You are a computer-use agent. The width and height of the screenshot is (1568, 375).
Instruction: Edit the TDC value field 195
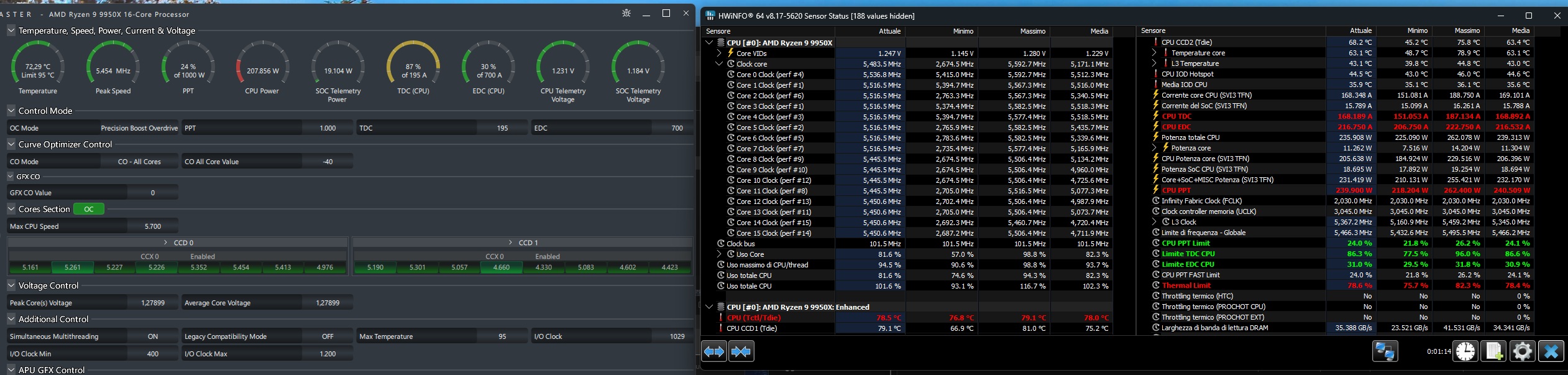click(x=502, y=128)
